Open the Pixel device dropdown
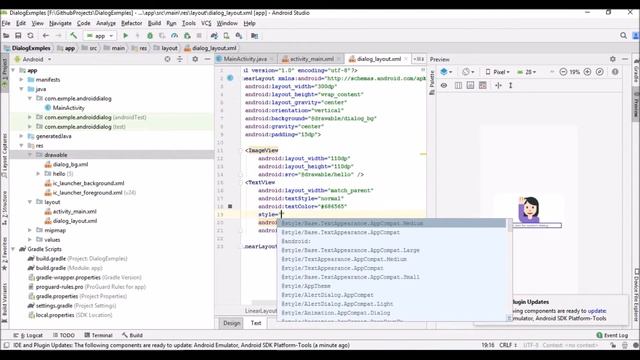The image size is (640, 360). (498, 72)
